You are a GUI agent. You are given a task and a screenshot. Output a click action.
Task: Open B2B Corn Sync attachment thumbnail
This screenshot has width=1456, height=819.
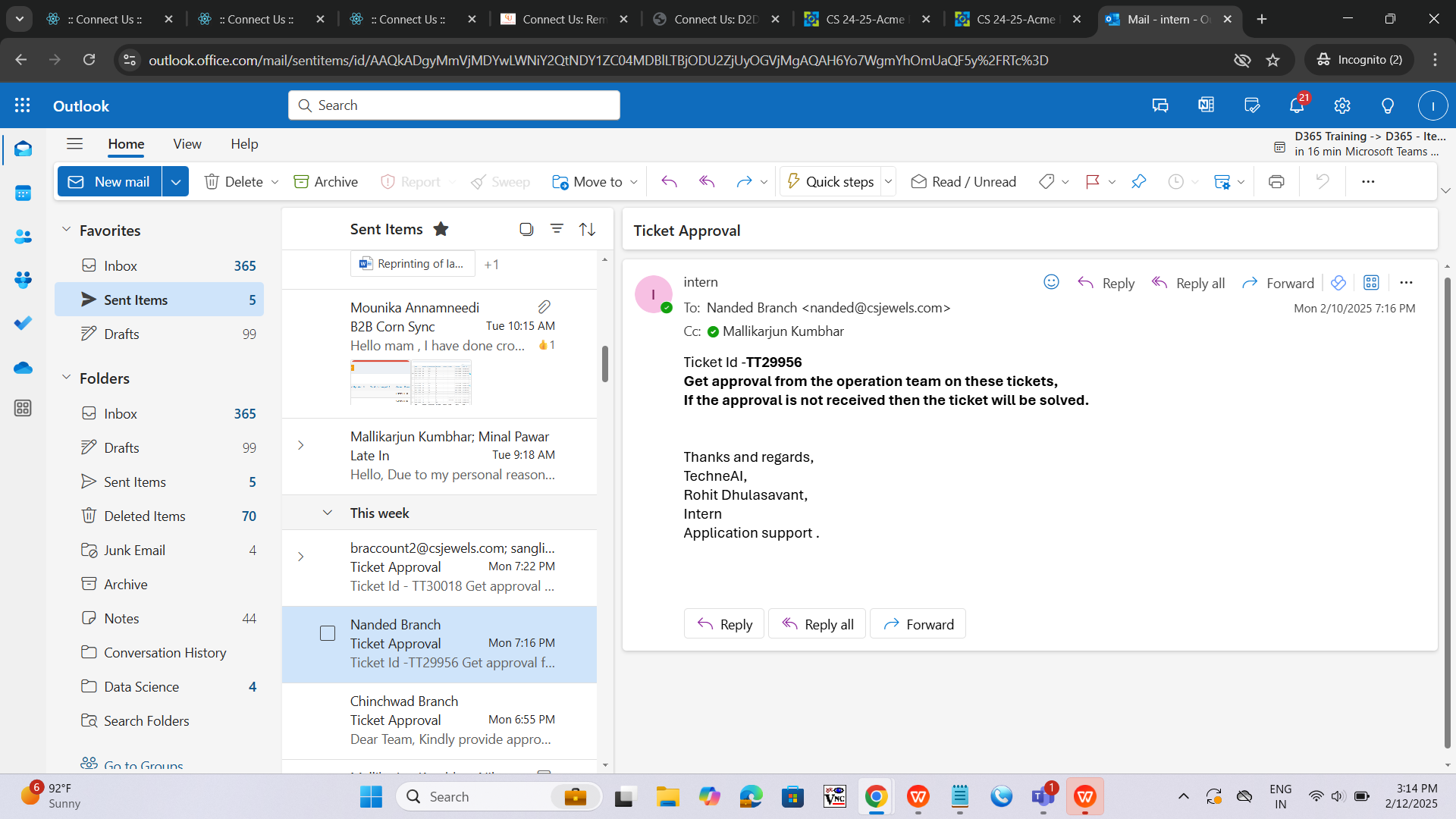point(411,383)
